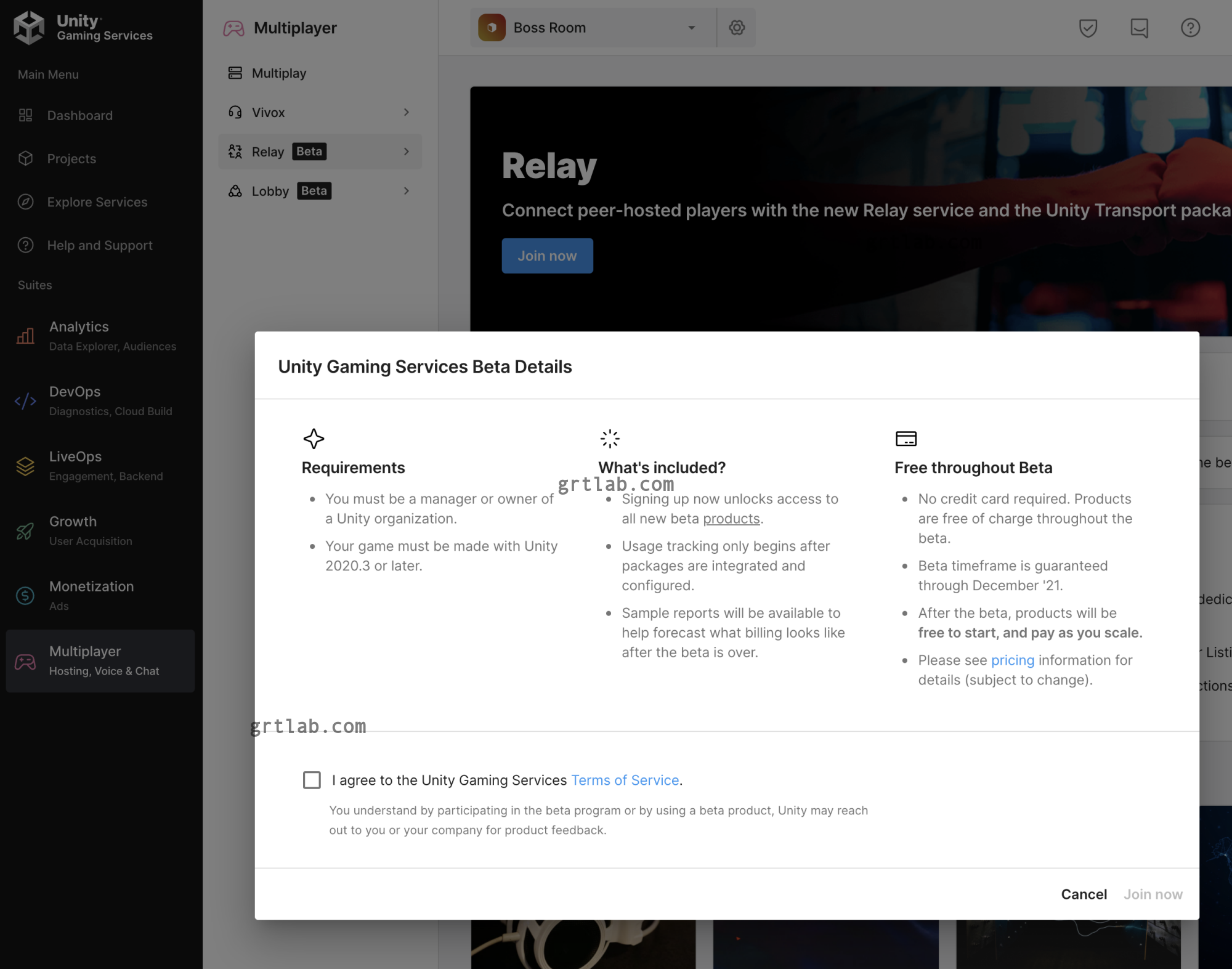Open the project settings gear icon

click(x=737, y=27)
